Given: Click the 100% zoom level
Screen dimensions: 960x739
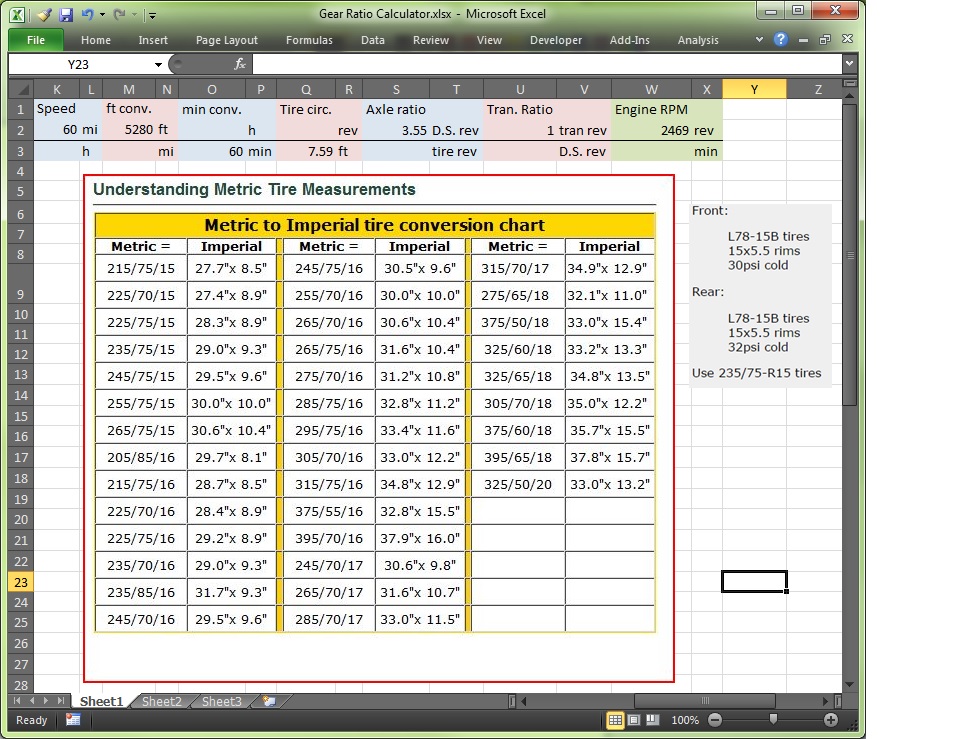Looking at the screenshot, I should [684, 720].
